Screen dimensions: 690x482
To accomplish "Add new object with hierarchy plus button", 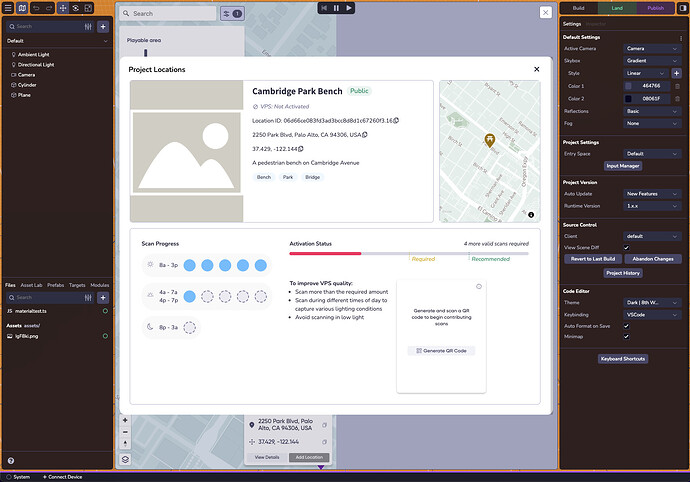I will pos(103,26).
